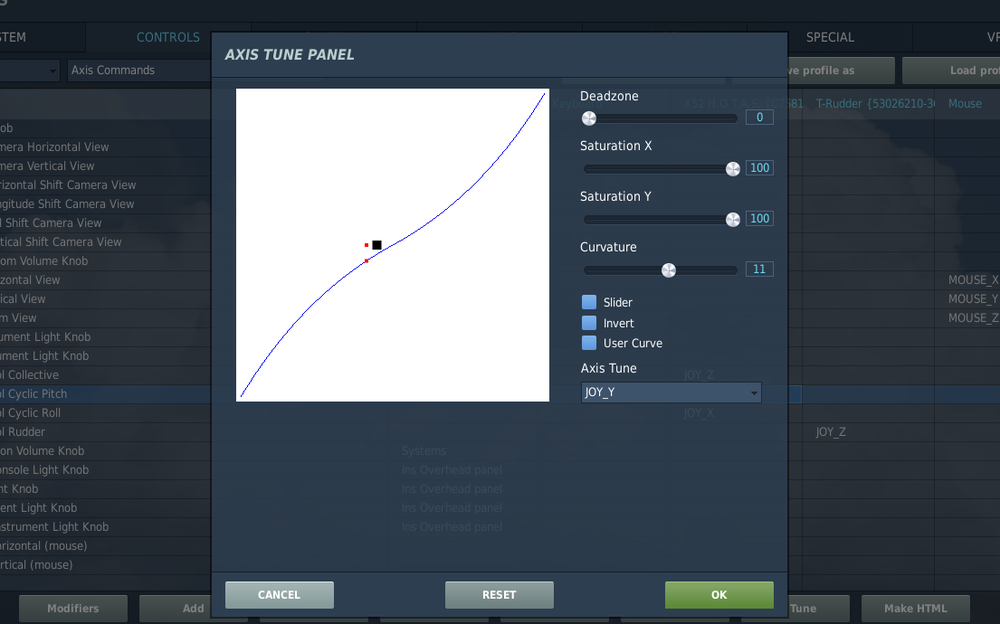Toggle the Invert checkbox
This screenshot has width=1000, height=624.
tap(589, 323)
